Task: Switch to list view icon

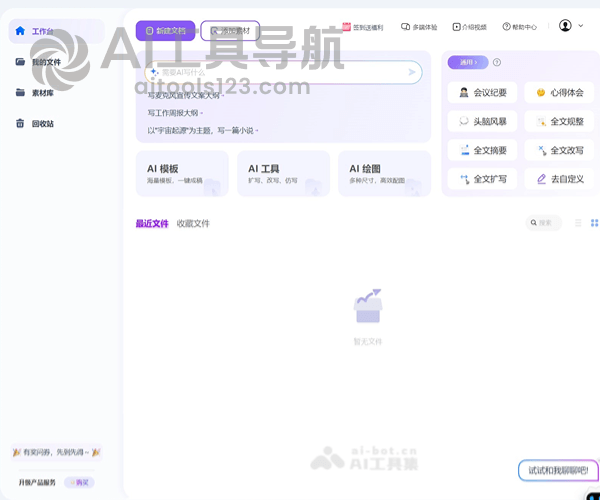Action: coord(578,223)
